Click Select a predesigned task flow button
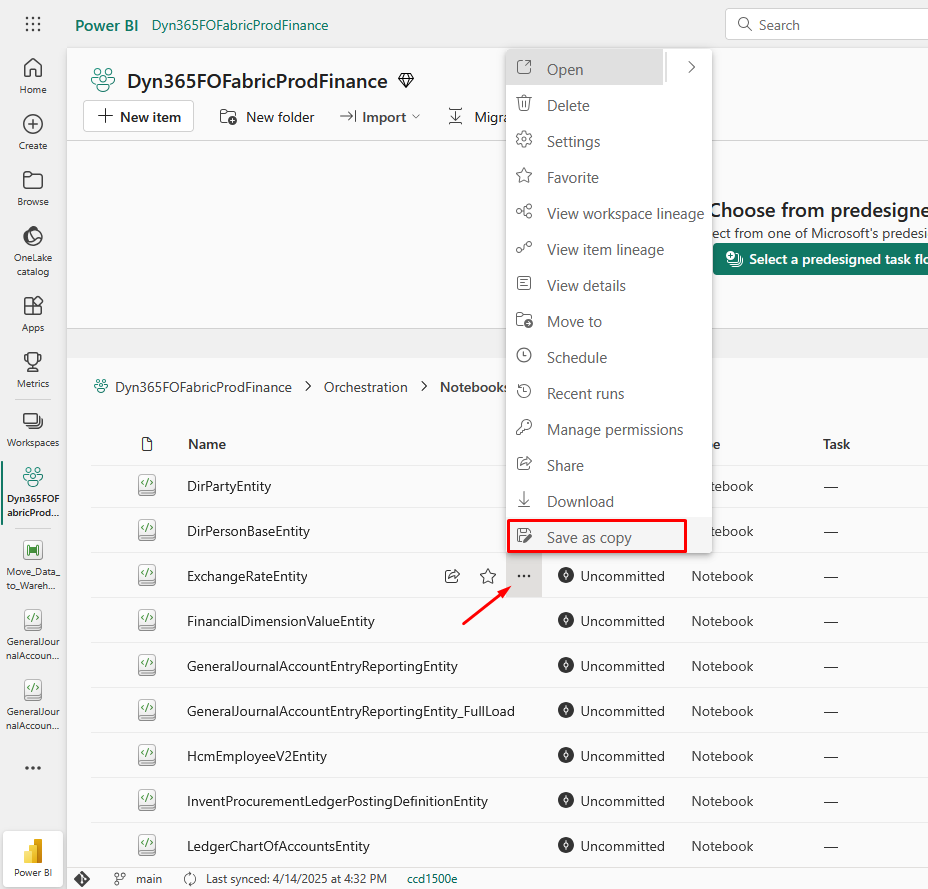 click(x=820, y=259)
